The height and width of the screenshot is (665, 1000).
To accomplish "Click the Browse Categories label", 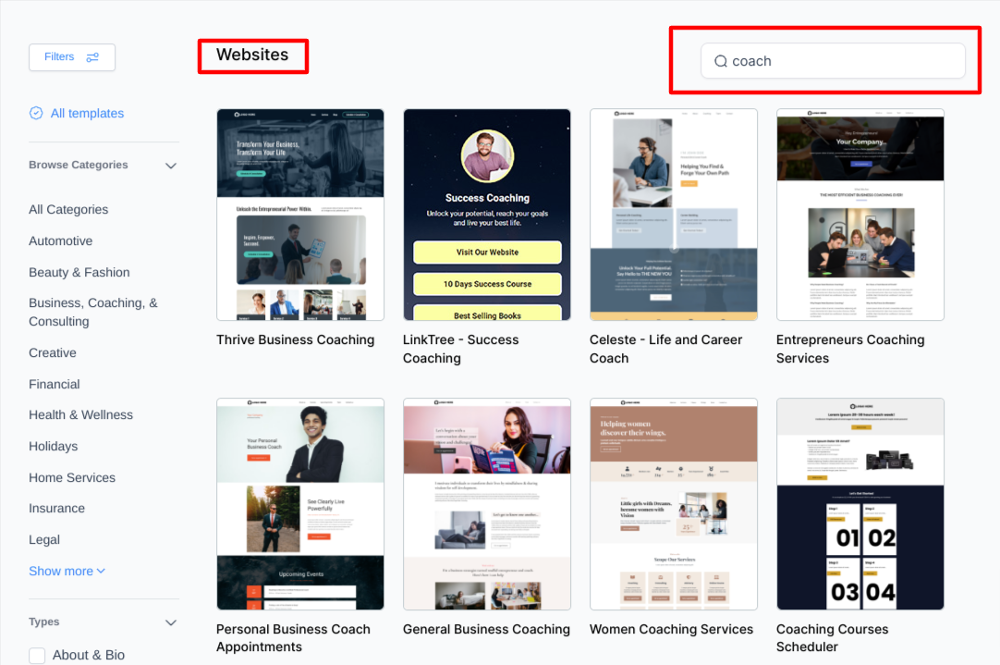I will point(78,165).
